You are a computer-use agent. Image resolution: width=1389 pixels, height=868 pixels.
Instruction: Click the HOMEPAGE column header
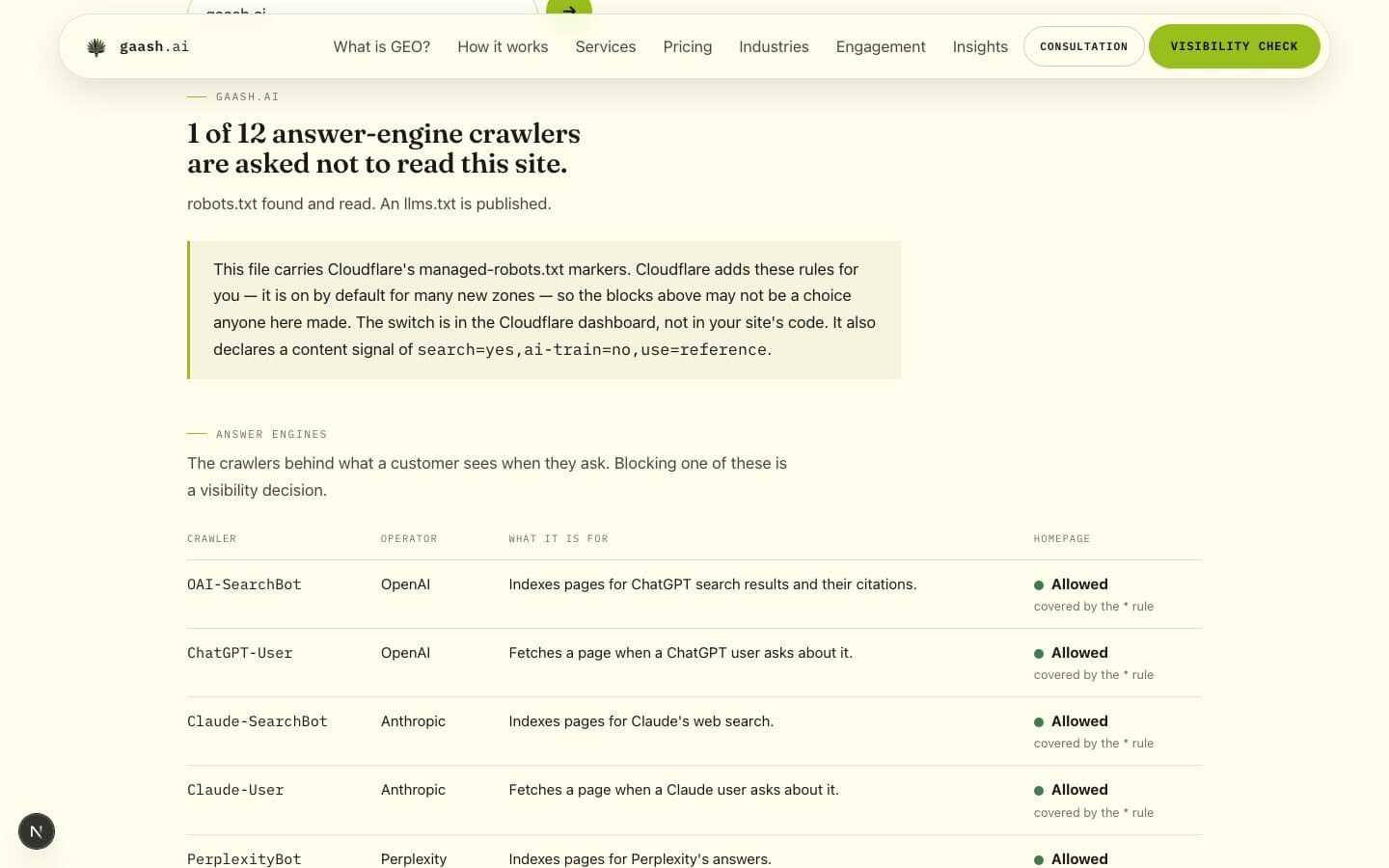click(x=1062, y=539)
